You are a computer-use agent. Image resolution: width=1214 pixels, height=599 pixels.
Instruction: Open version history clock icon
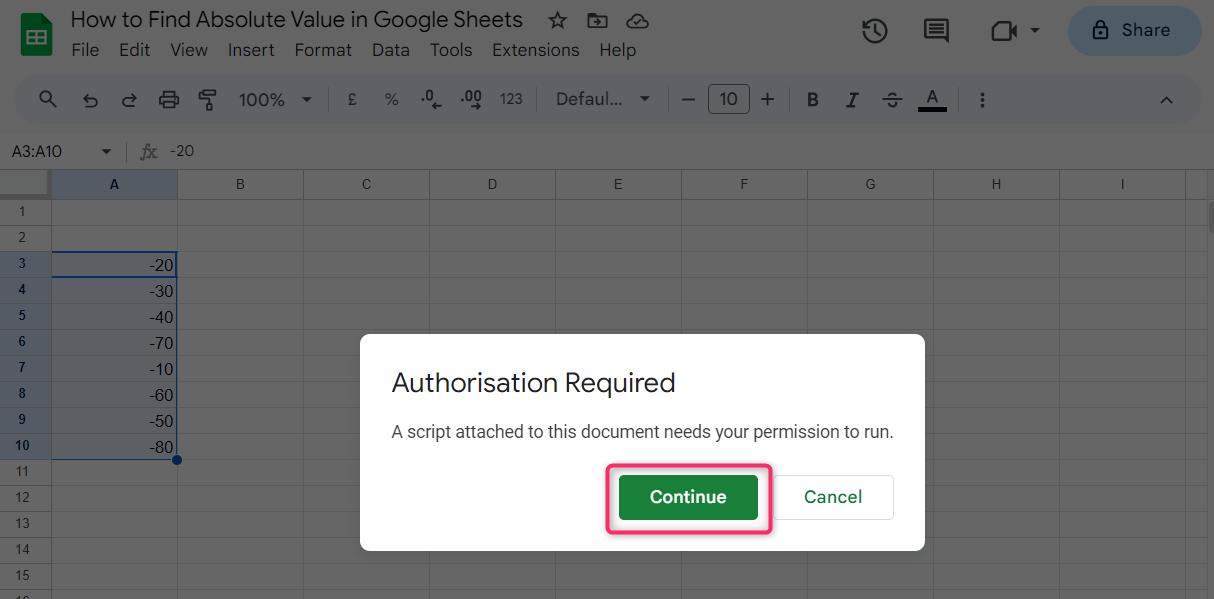[874, 31]
